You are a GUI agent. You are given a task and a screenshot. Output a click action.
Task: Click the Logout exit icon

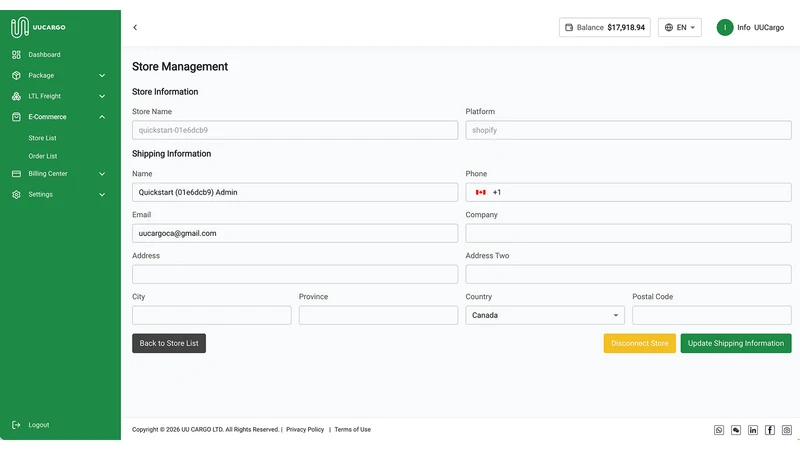tap(16, 424)
